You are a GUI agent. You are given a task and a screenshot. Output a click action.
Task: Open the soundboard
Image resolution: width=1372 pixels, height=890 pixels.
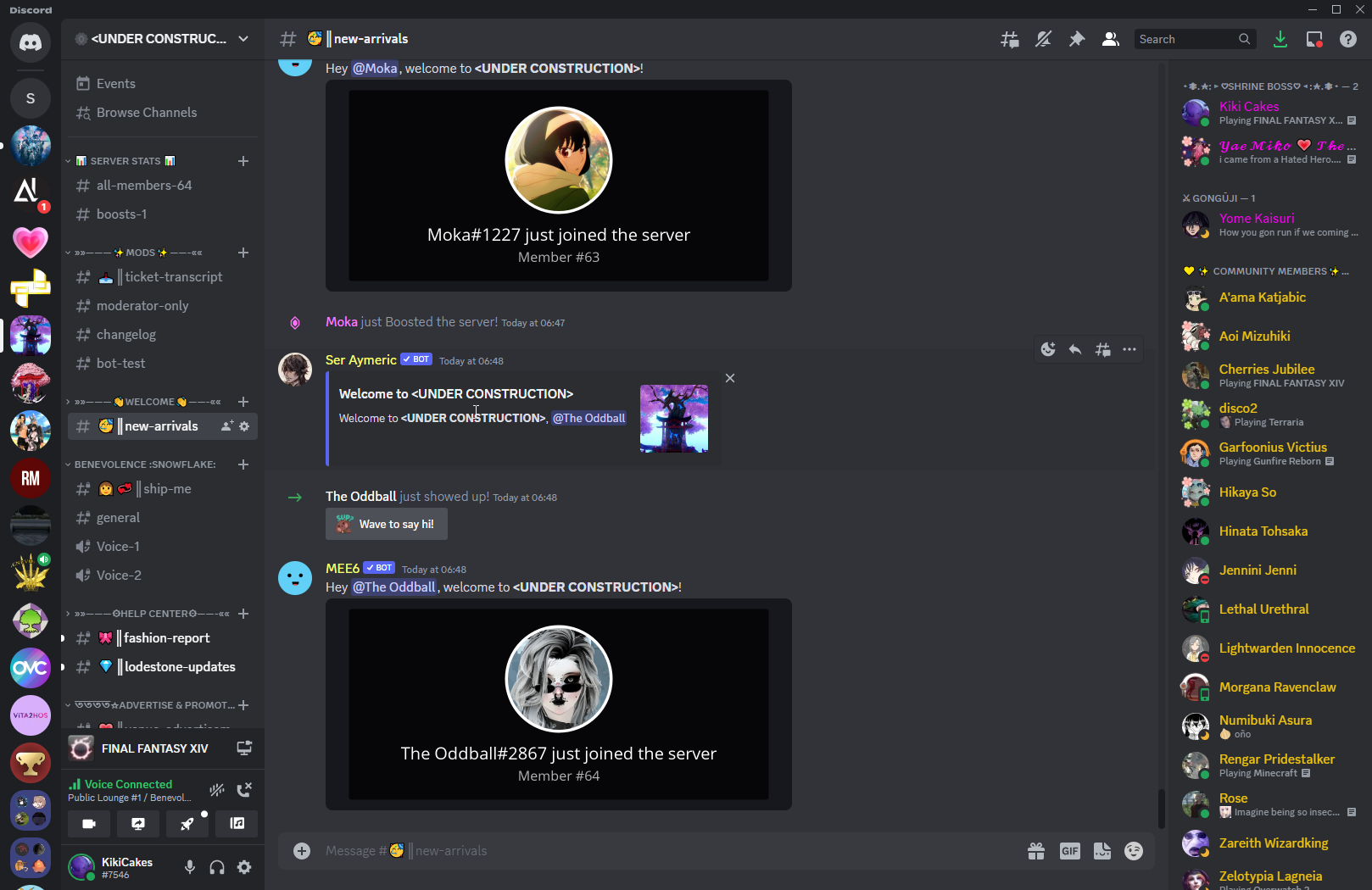pyautogui.click(x=237, y=824)
